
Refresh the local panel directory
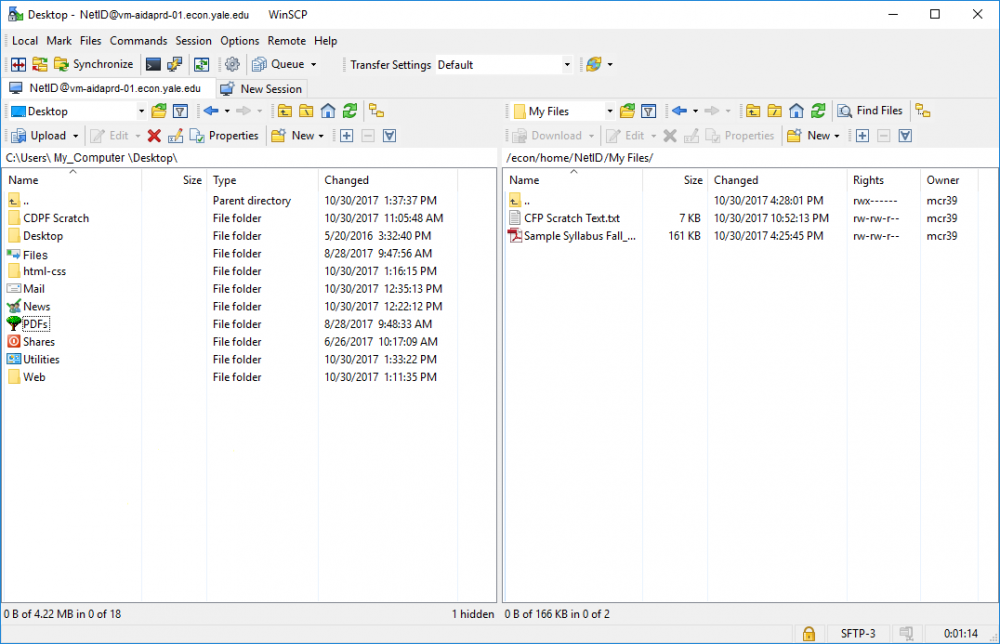(349, 112)
